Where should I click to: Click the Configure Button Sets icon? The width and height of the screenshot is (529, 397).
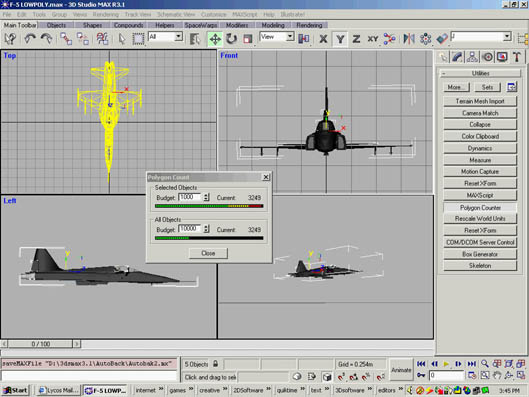tap(511, 87)
